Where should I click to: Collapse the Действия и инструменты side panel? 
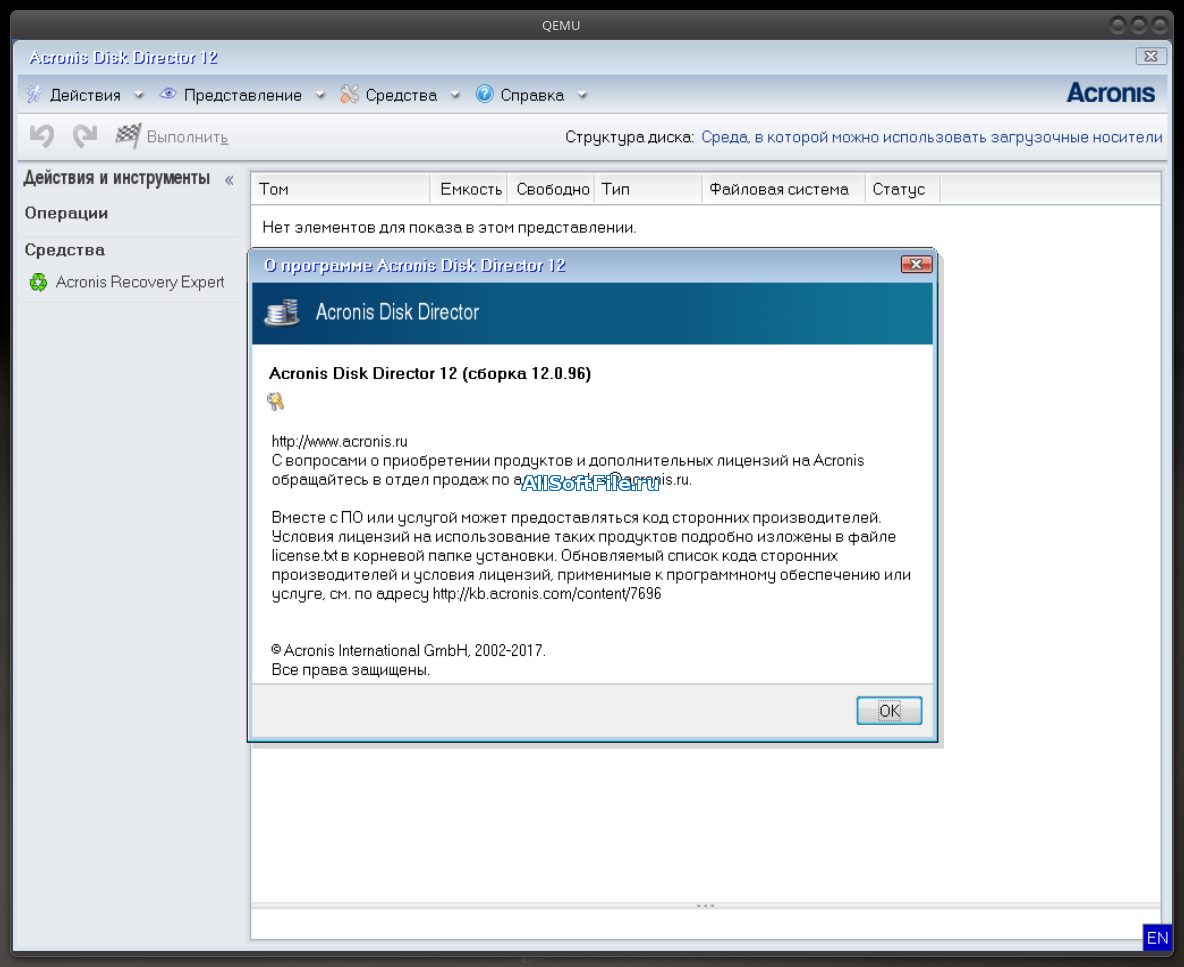[229, 180]
